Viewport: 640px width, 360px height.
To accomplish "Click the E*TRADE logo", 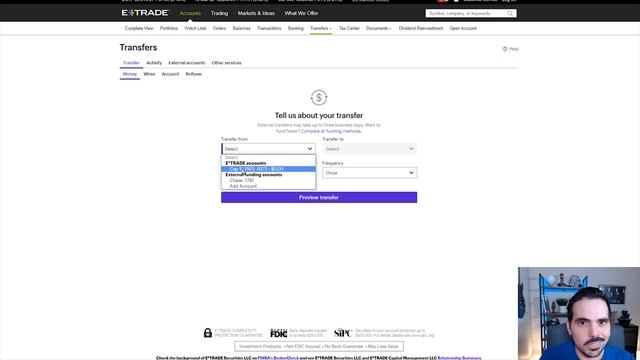I will click(144, 13).
